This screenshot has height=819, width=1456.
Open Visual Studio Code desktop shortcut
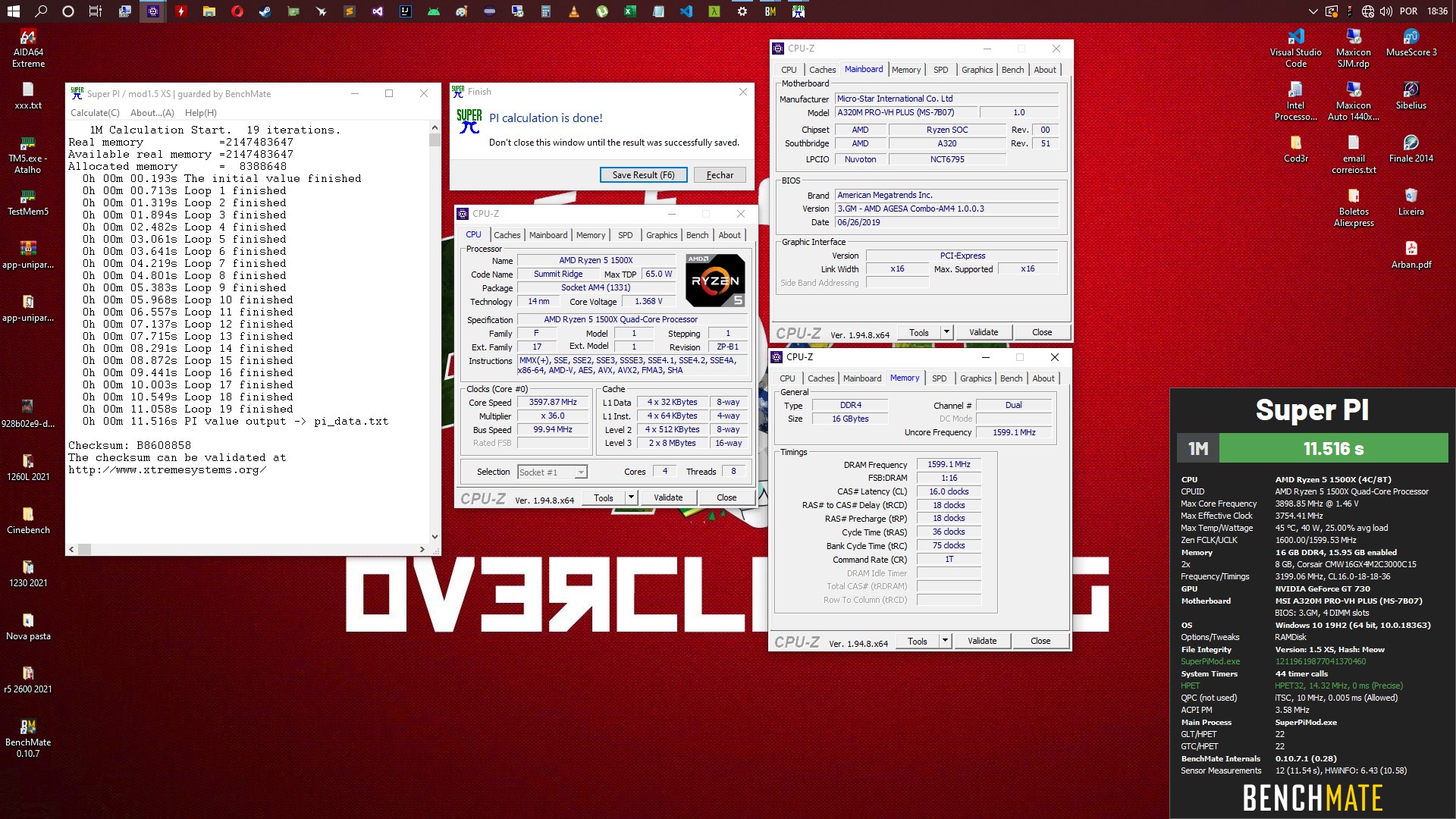pos(1295,48)
